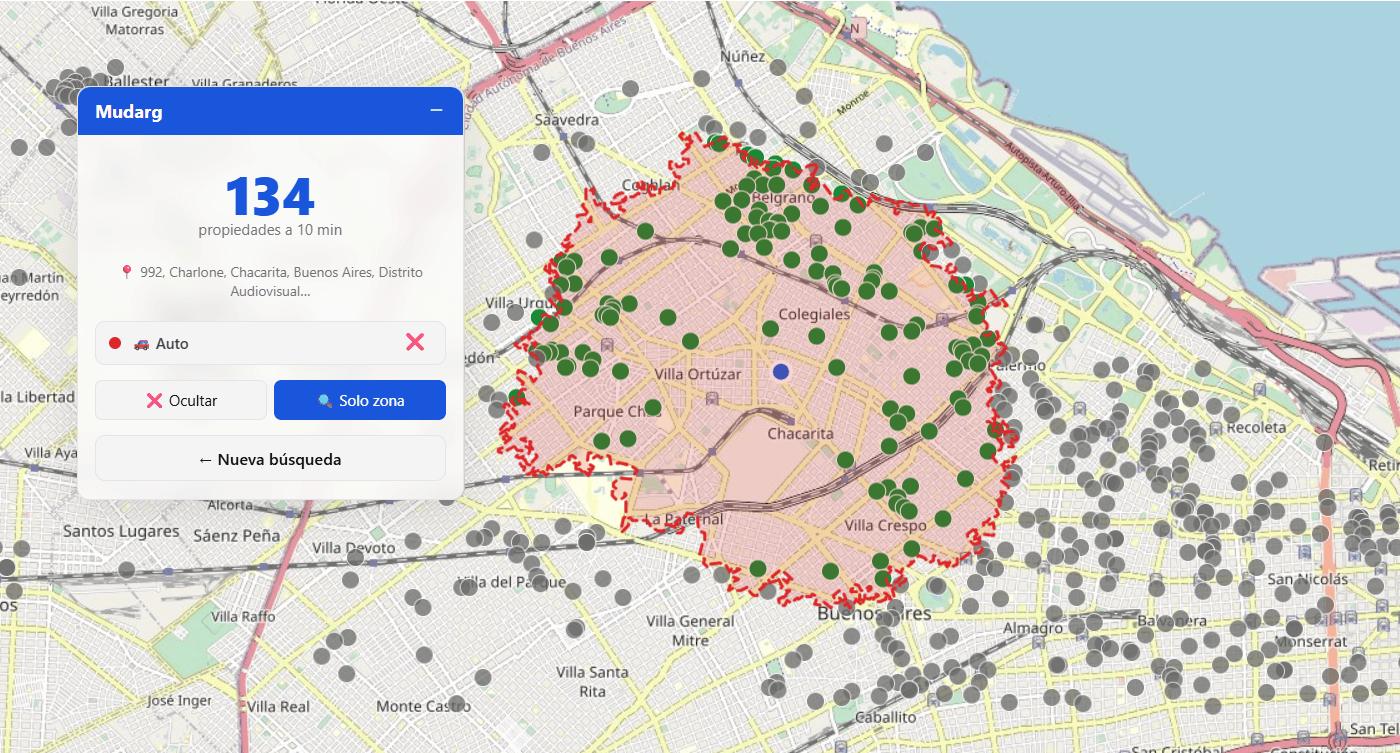Open gray property marker right of Núñez label
The image size is (1400, 753).
point(779,66)
